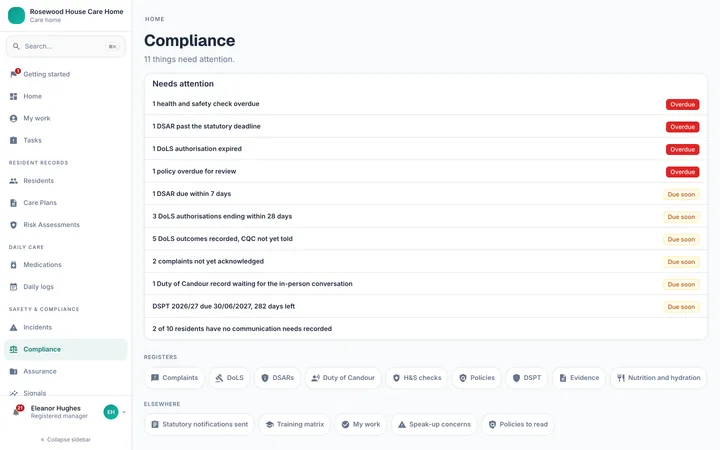The width and height of the screenshot is (720, 450).
Task: Click the Care Plans document icon
Action: click(13, 203)
